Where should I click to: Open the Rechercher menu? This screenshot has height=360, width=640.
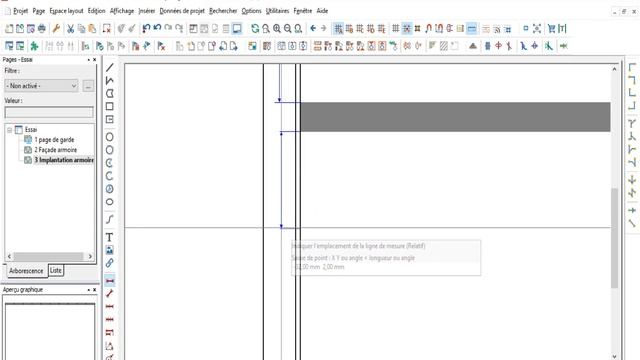point(223,11)
